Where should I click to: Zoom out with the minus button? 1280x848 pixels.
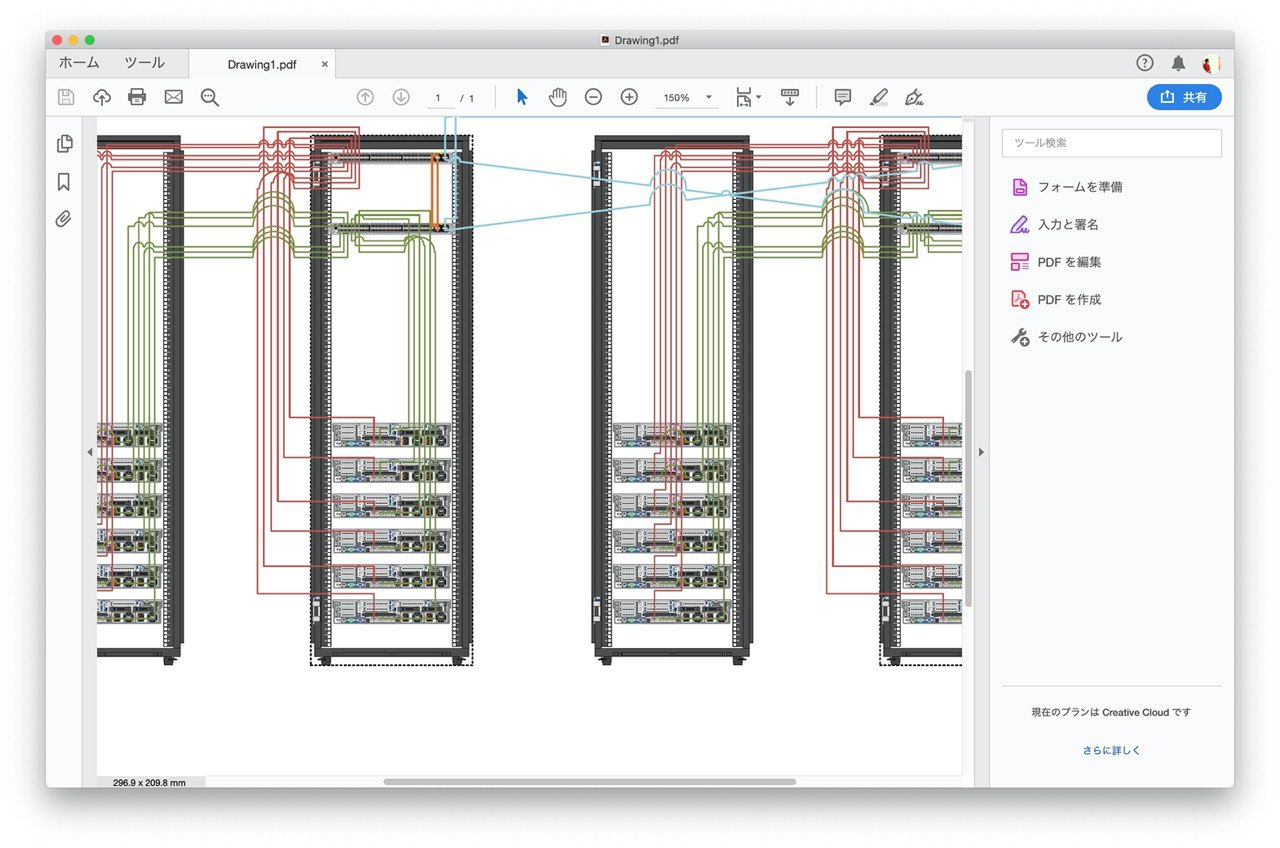[x=593, y=97]
